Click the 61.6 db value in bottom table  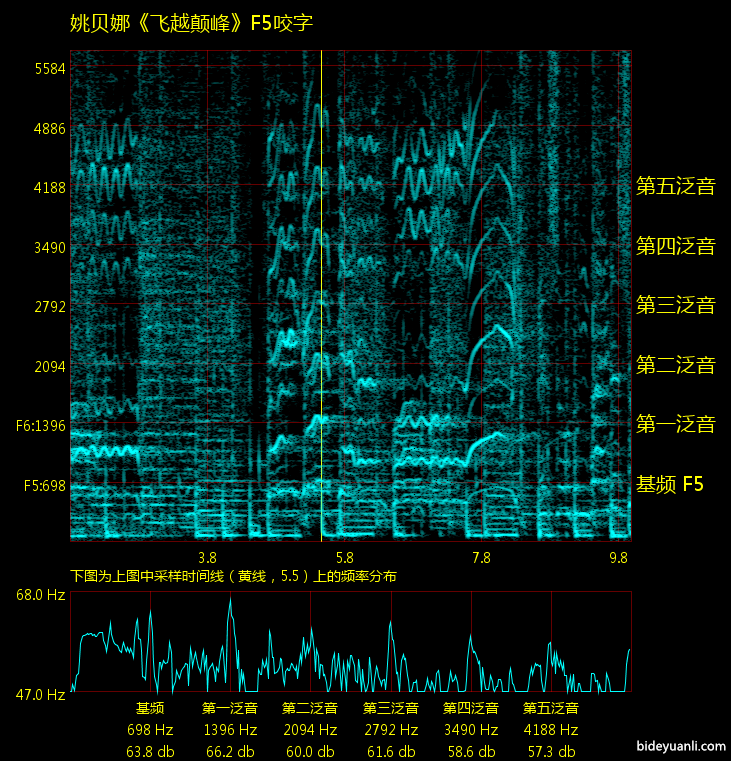point(390,751)
